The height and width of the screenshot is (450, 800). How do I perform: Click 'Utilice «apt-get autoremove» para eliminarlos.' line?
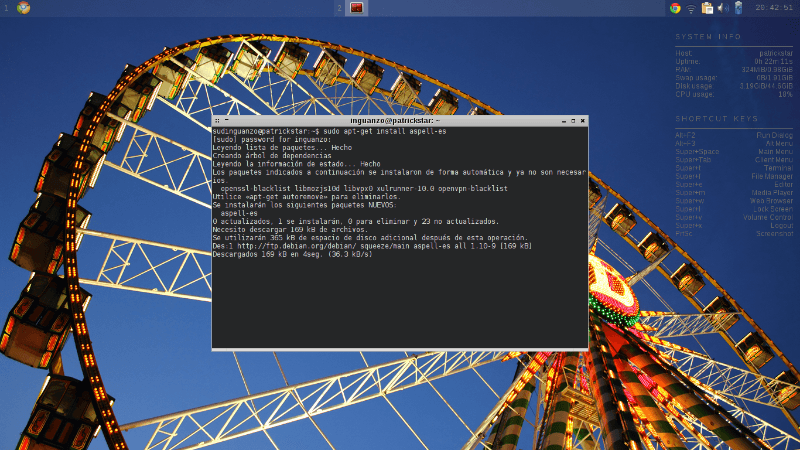(307, 196)
